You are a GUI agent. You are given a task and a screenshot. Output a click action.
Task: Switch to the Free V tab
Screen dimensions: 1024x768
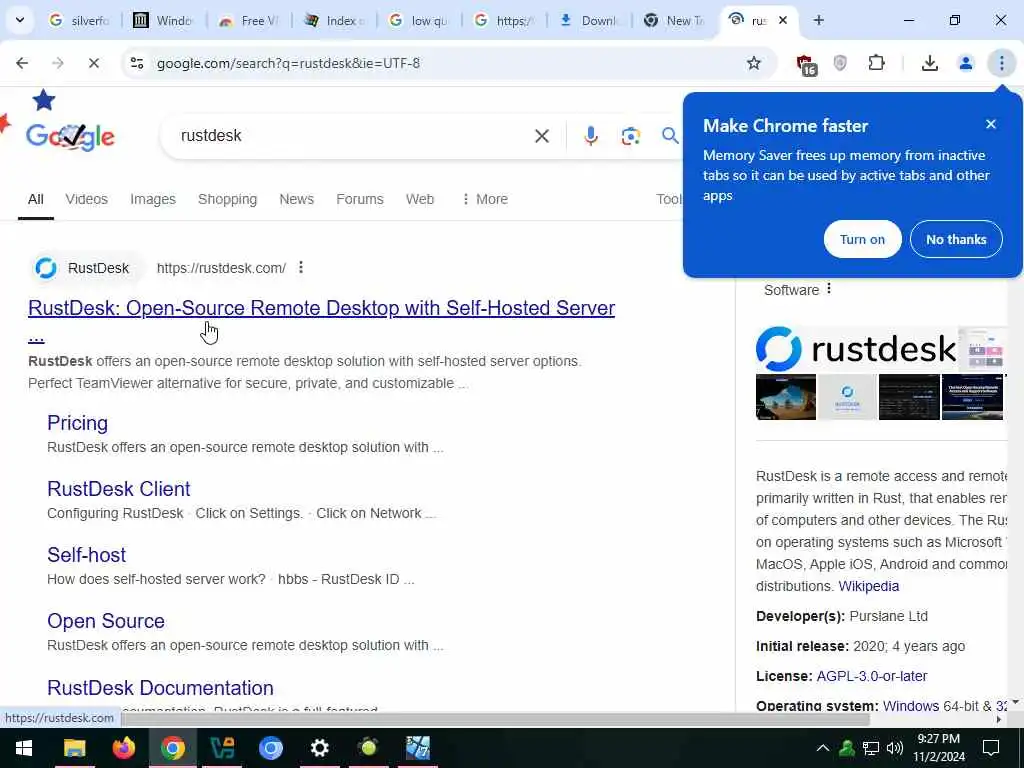point(249,21)
